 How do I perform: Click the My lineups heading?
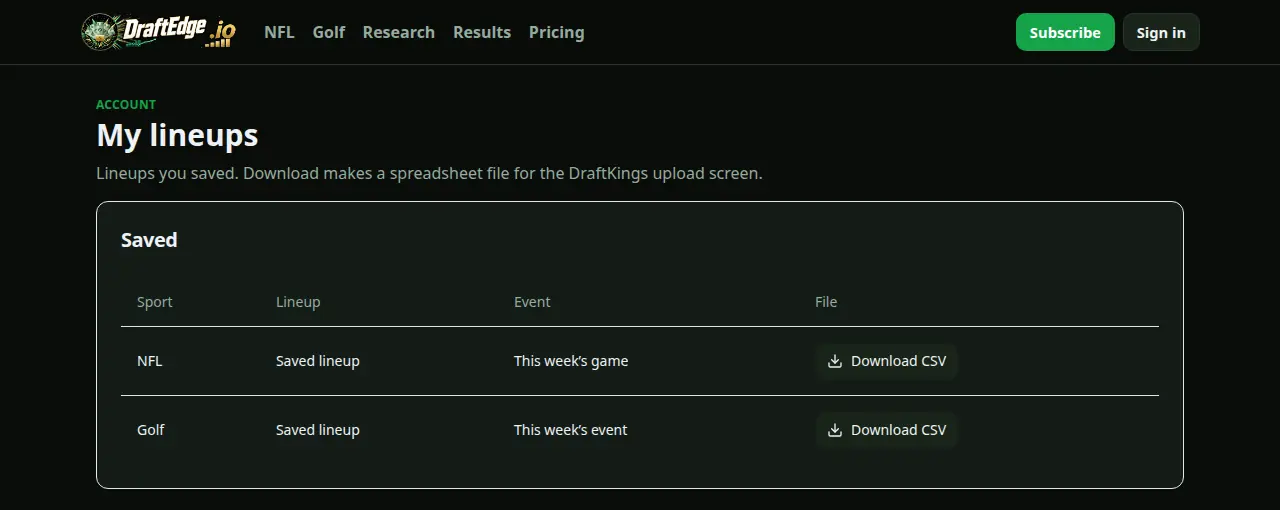(x=177, y=136)
